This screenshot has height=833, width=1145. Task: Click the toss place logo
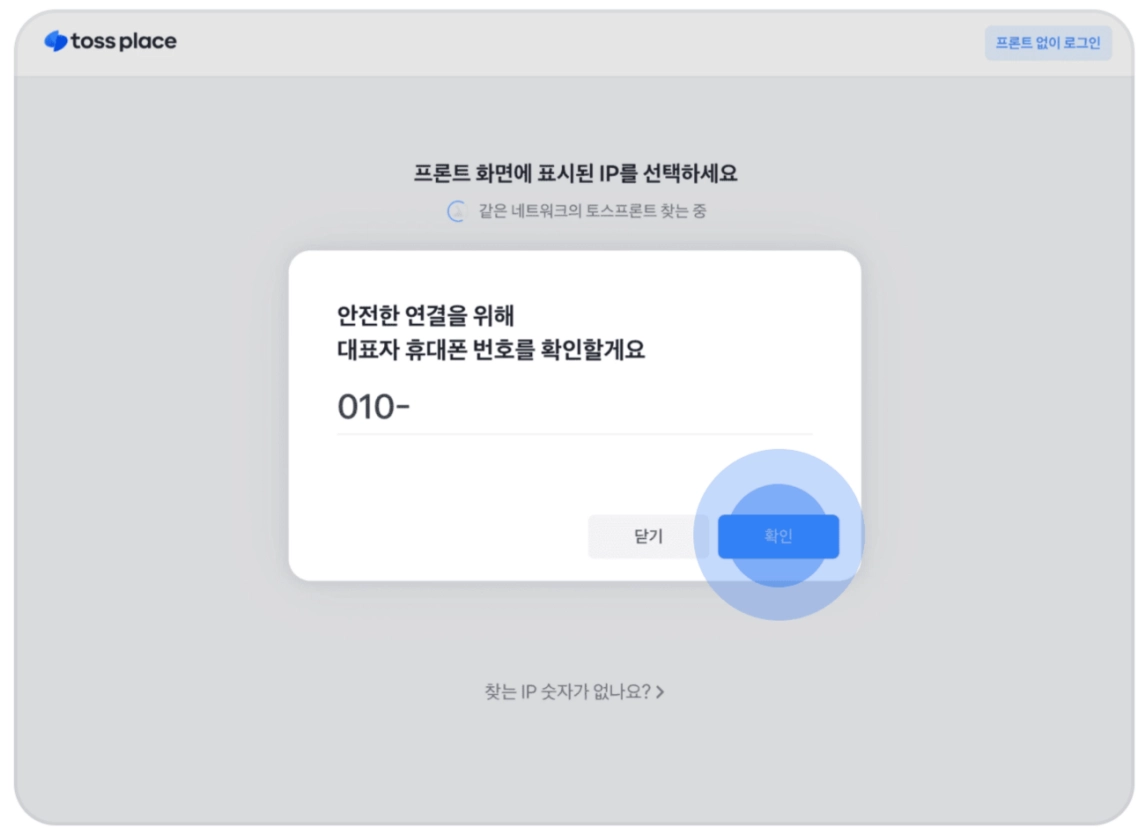110,42
